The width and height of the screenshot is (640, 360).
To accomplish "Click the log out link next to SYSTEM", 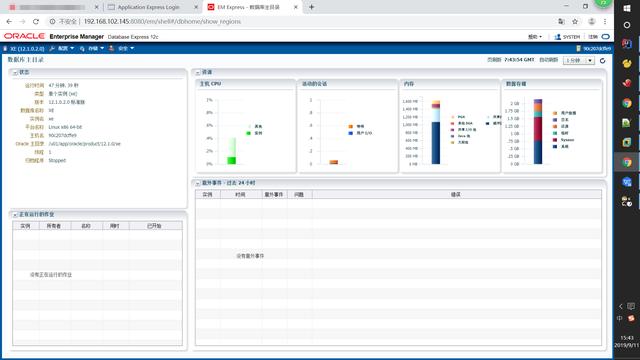I will [x=593, y=37].
